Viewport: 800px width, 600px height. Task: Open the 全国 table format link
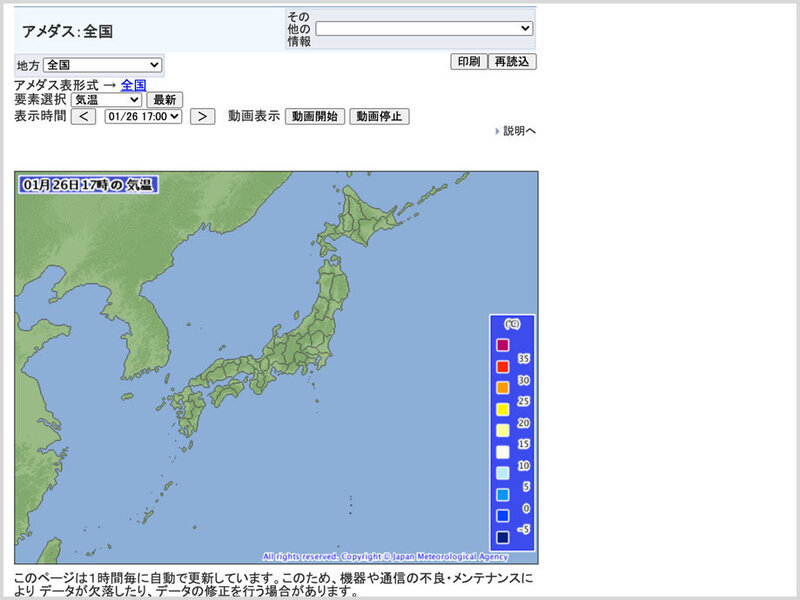[134, 85]
